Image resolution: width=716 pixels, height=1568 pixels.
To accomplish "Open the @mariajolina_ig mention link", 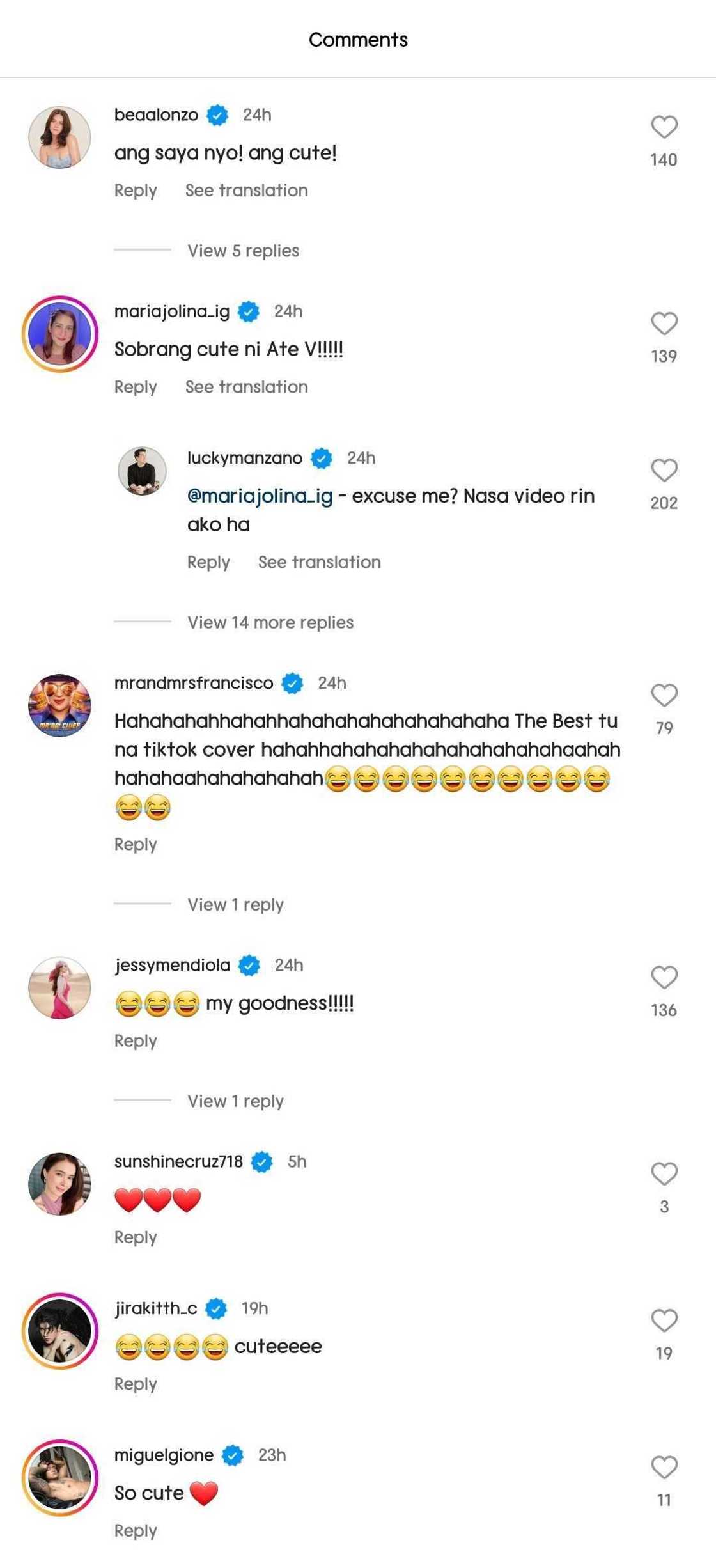I will 260,496.
